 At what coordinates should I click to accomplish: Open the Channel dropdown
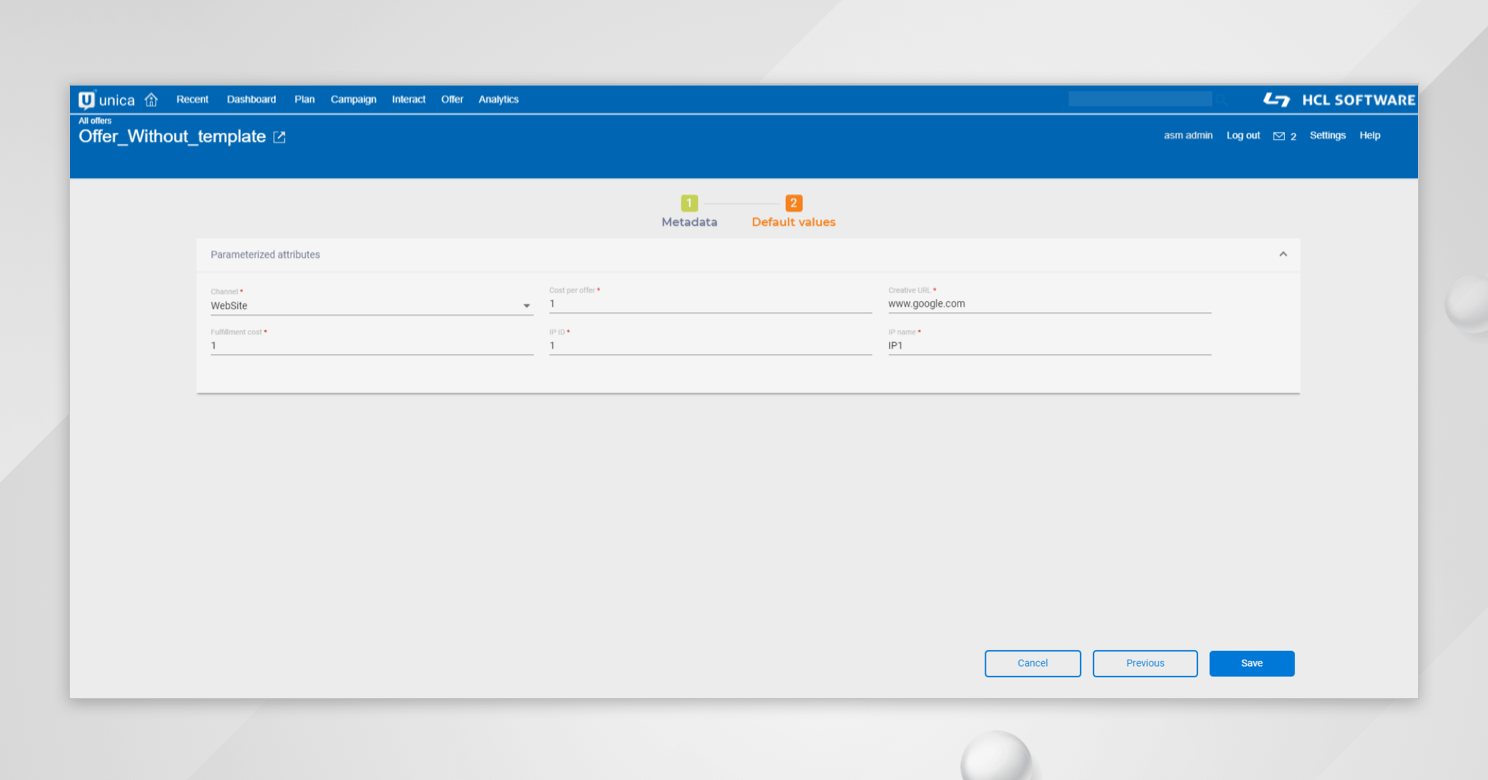coord(527,305)
